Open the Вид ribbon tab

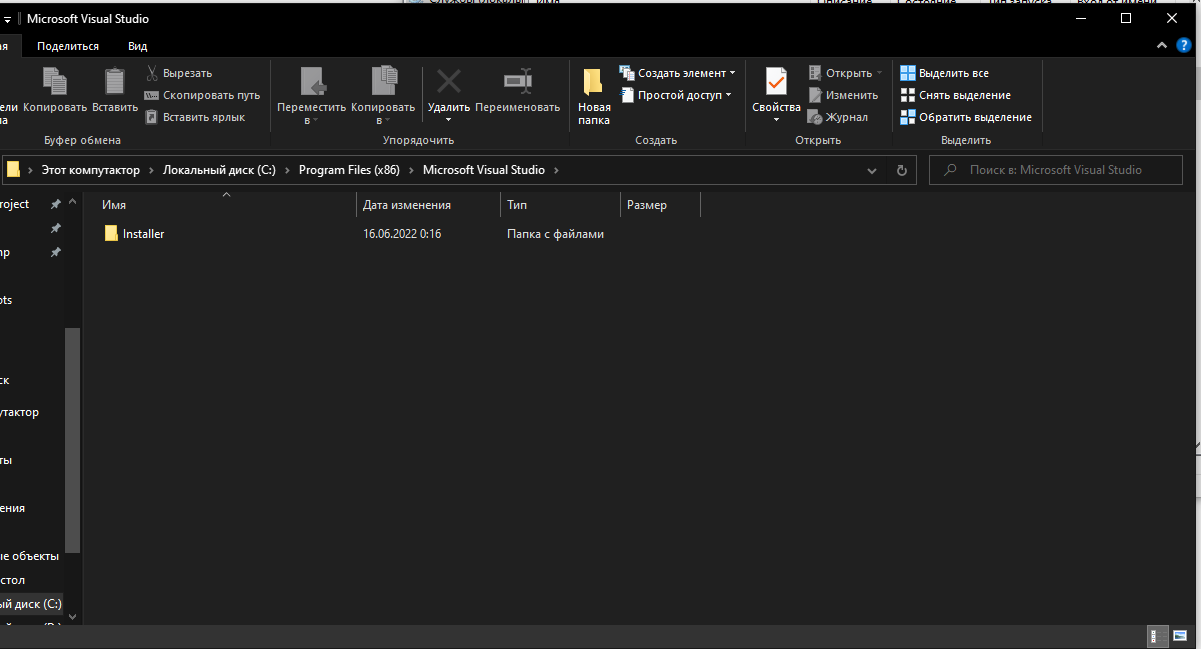point(138,46)
